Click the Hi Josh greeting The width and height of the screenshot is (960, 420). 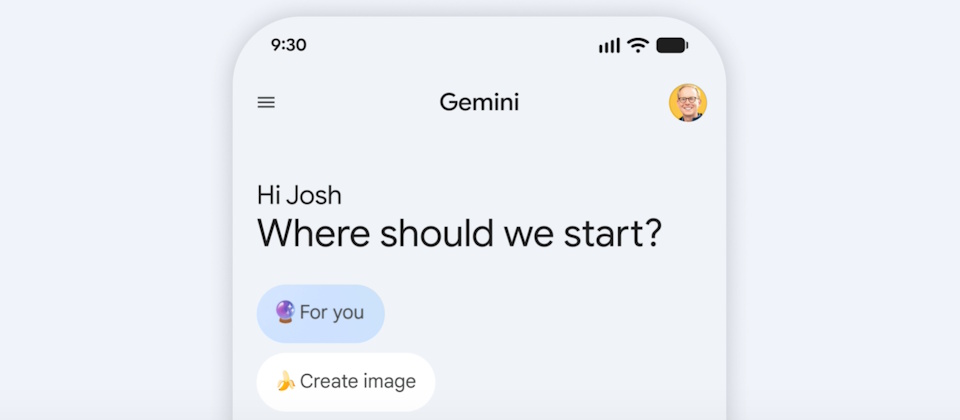click(x=299, y=195)
